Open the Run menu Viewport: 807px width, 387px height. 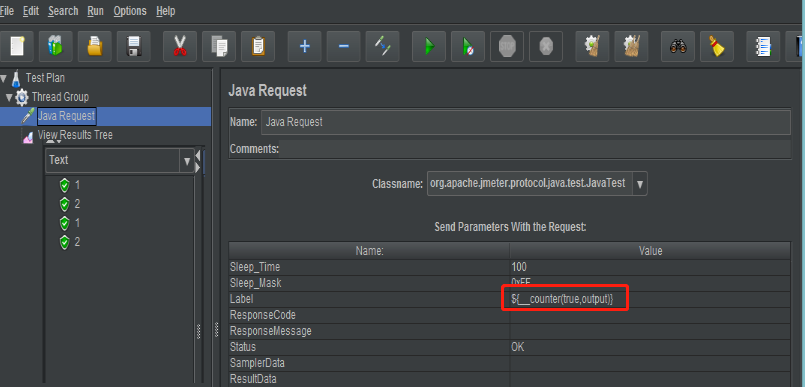click(95, 11)
